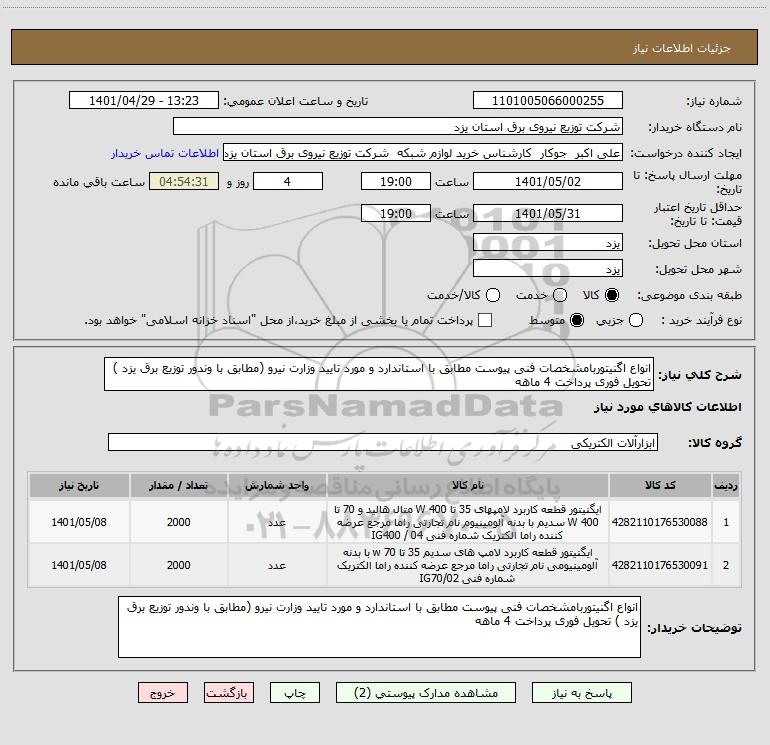770x745 pixels.
Task: Click price validity time 19:00 field
Action: (396, 213)
